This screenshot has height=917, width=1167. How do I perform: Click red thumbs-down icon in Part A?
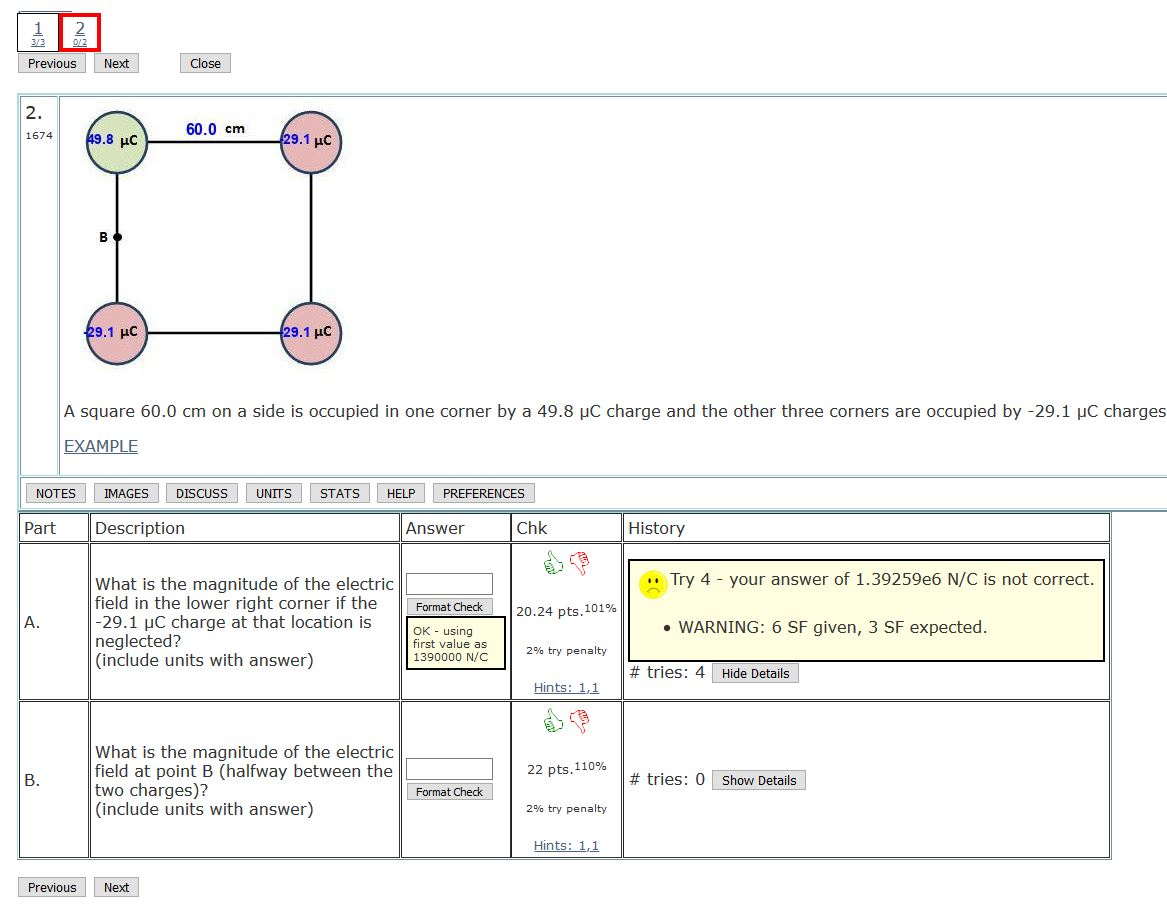click(580, 563)
